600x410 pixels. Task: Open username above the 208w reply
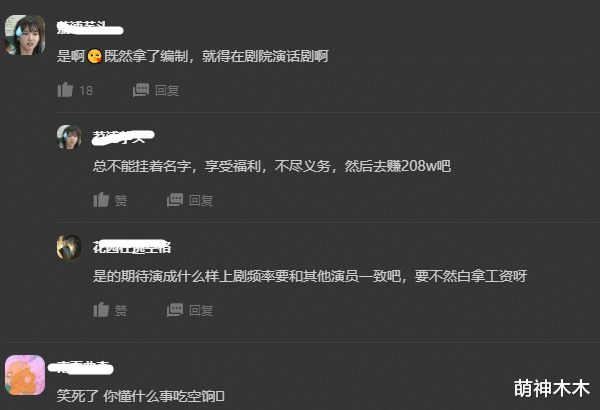(123, 137)
